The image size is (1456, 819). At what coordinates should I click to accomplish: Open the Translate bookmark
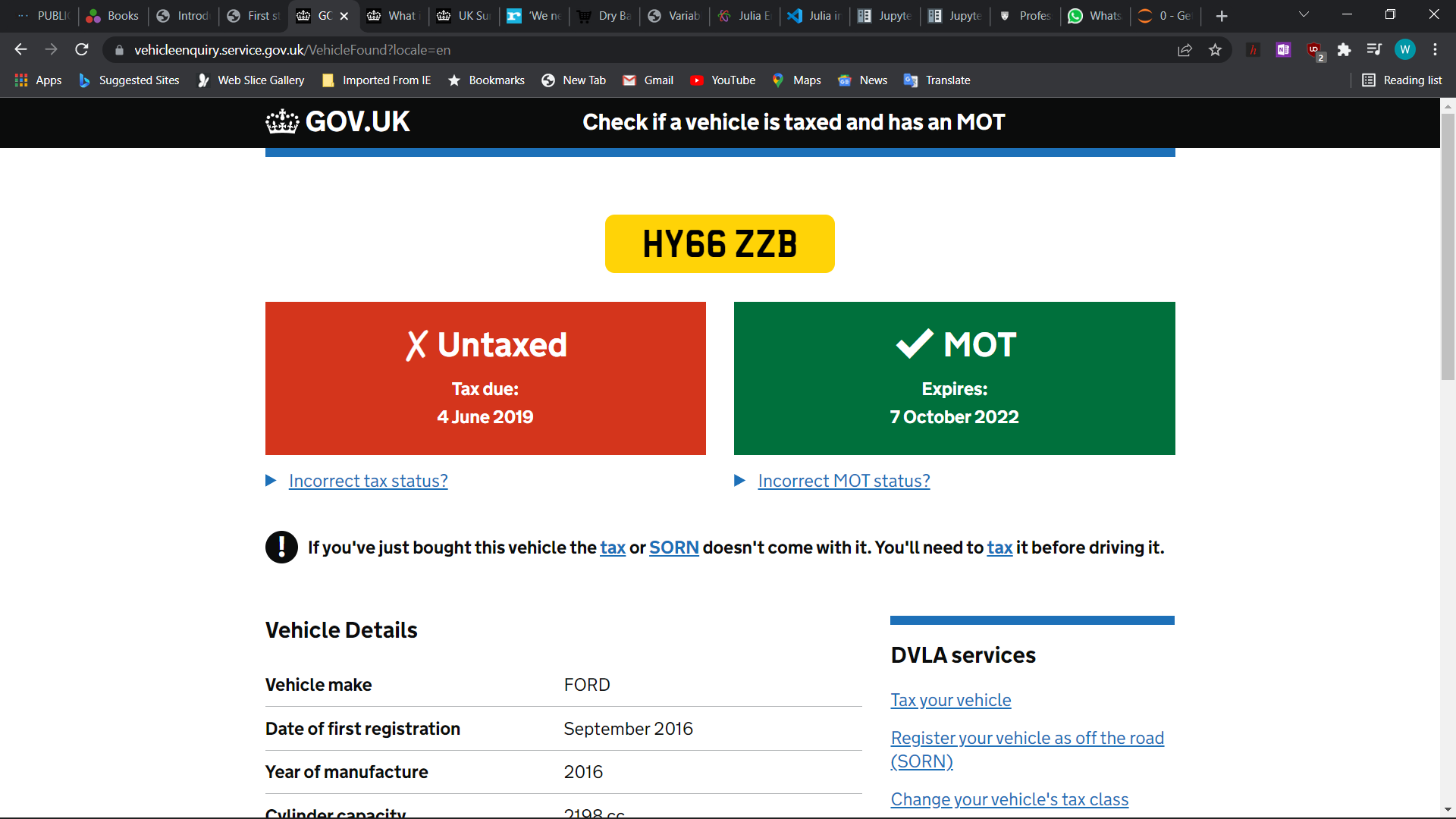pyautogui.click(x=937, y=80)
